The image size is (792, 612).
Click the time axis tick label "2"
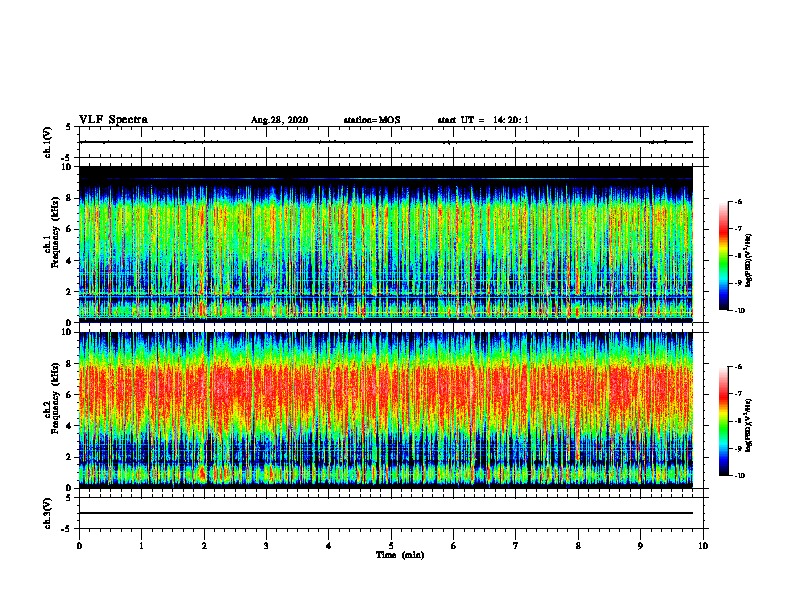(x=204, y=546)
